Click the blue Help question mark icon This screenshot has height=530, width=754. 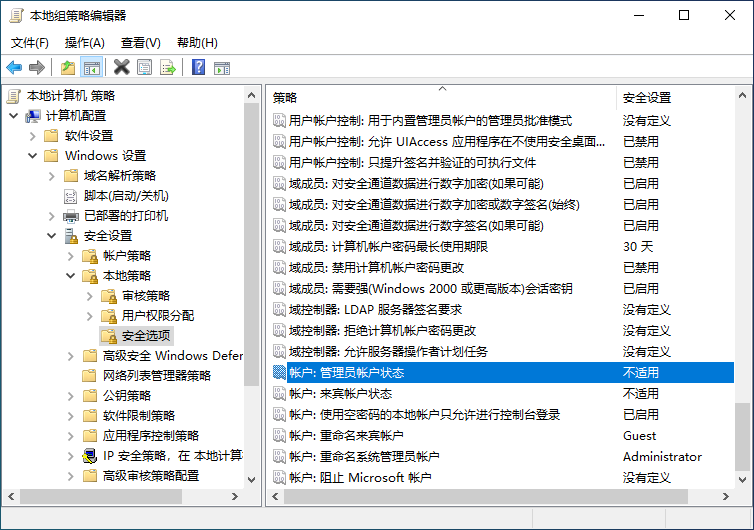tap(198, 67)
